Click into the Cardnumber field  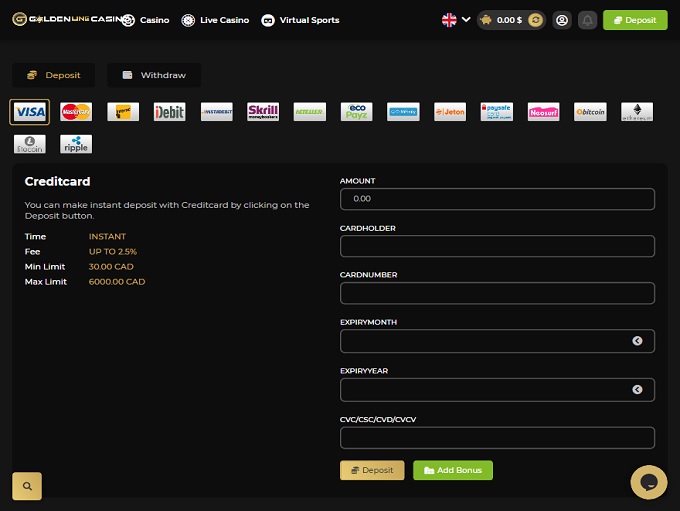[x=497, y=293]
